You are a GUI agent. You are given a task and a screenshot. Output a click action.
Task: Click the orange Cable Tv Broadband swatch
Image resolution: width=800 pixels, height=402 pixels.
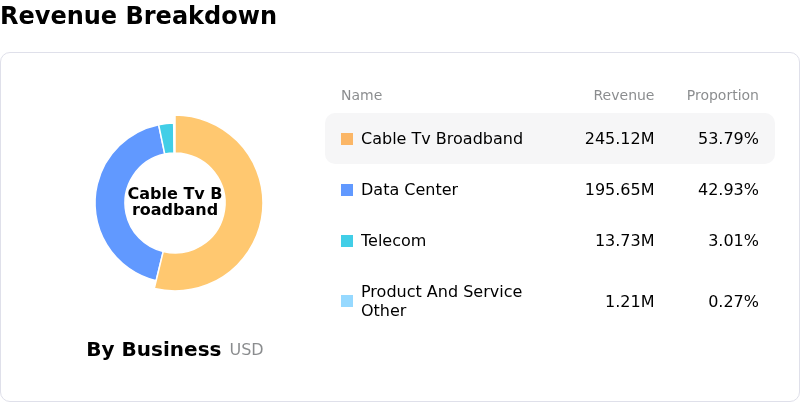(347, 139)
